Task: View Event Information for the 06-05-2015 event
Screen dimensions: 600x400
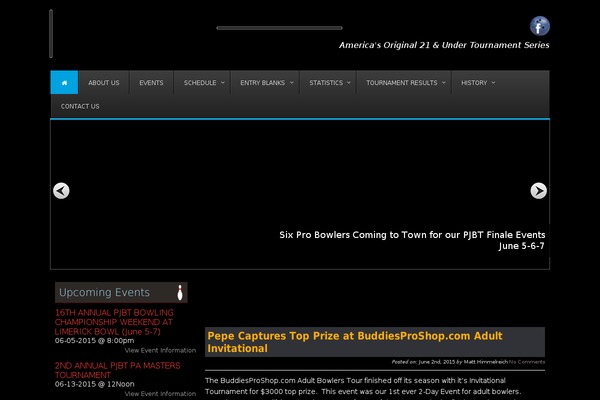Action: pos(160,350)
